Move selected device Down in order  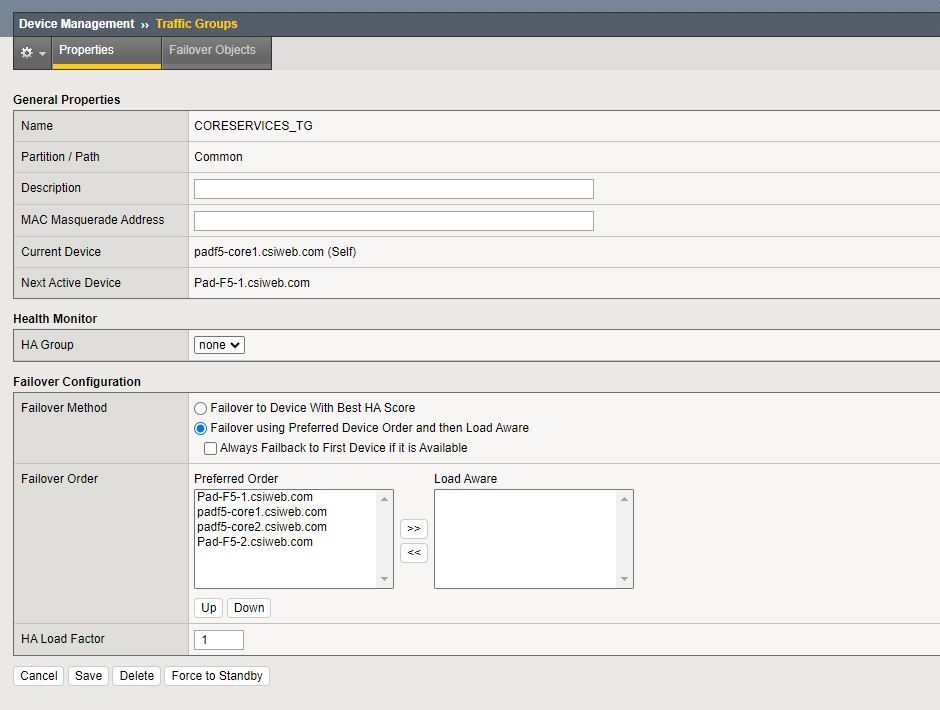coord(249,608)
